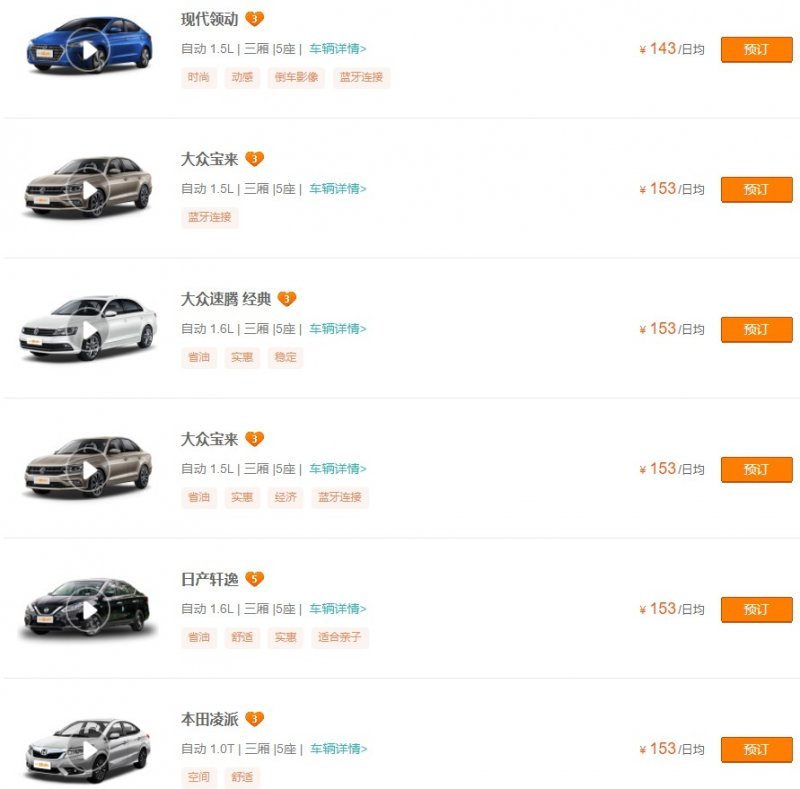The image size is (800, 789).
Task: Book the 大众速腾 经典 with 预订
Action: [x=756, y=329]
